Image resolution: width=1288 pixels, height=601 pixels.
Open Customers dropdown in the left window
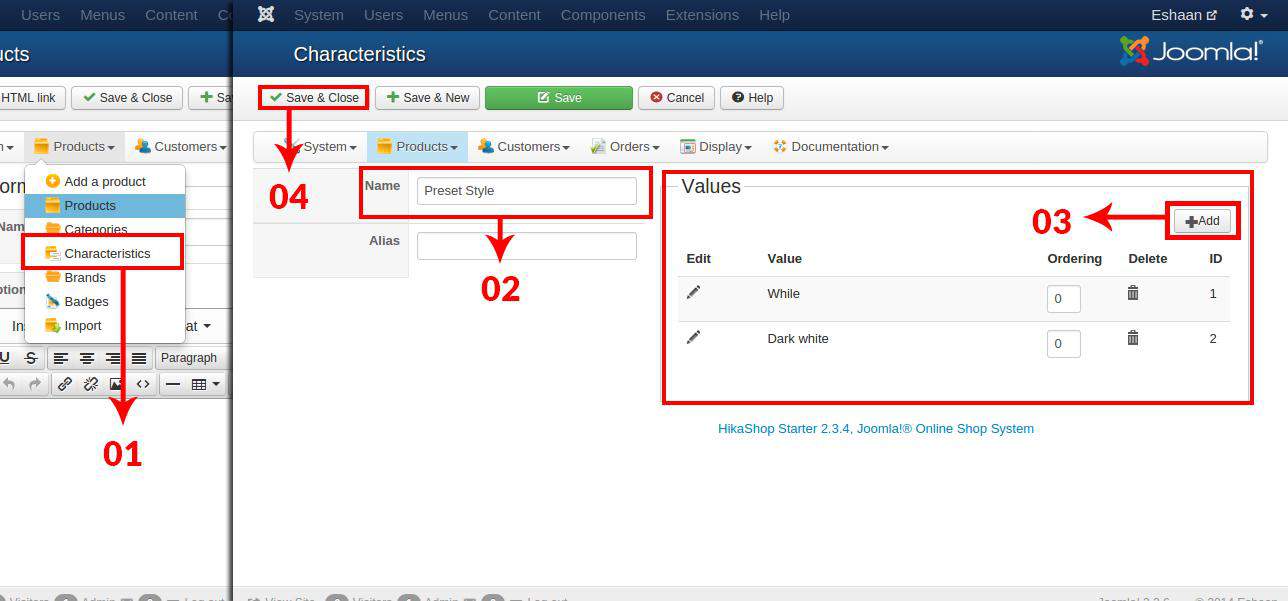pos(180,146)
